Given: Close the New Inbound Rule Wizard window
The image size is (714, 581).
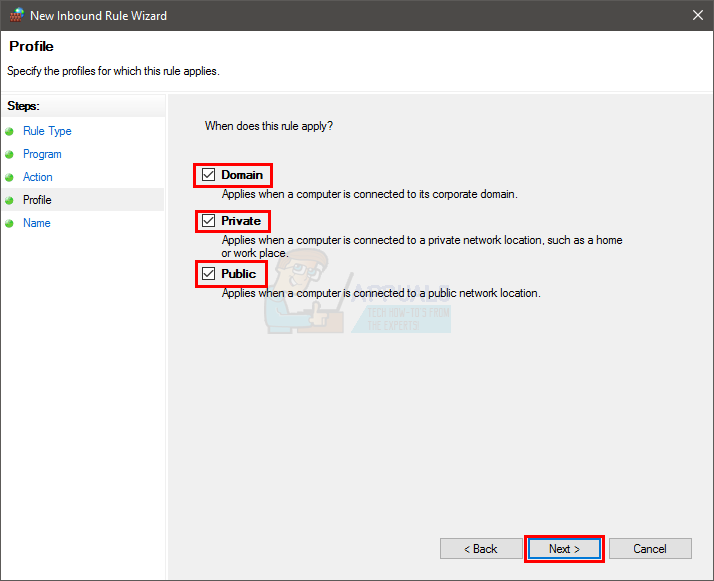Looking at the screenshot, I should 697,16.
